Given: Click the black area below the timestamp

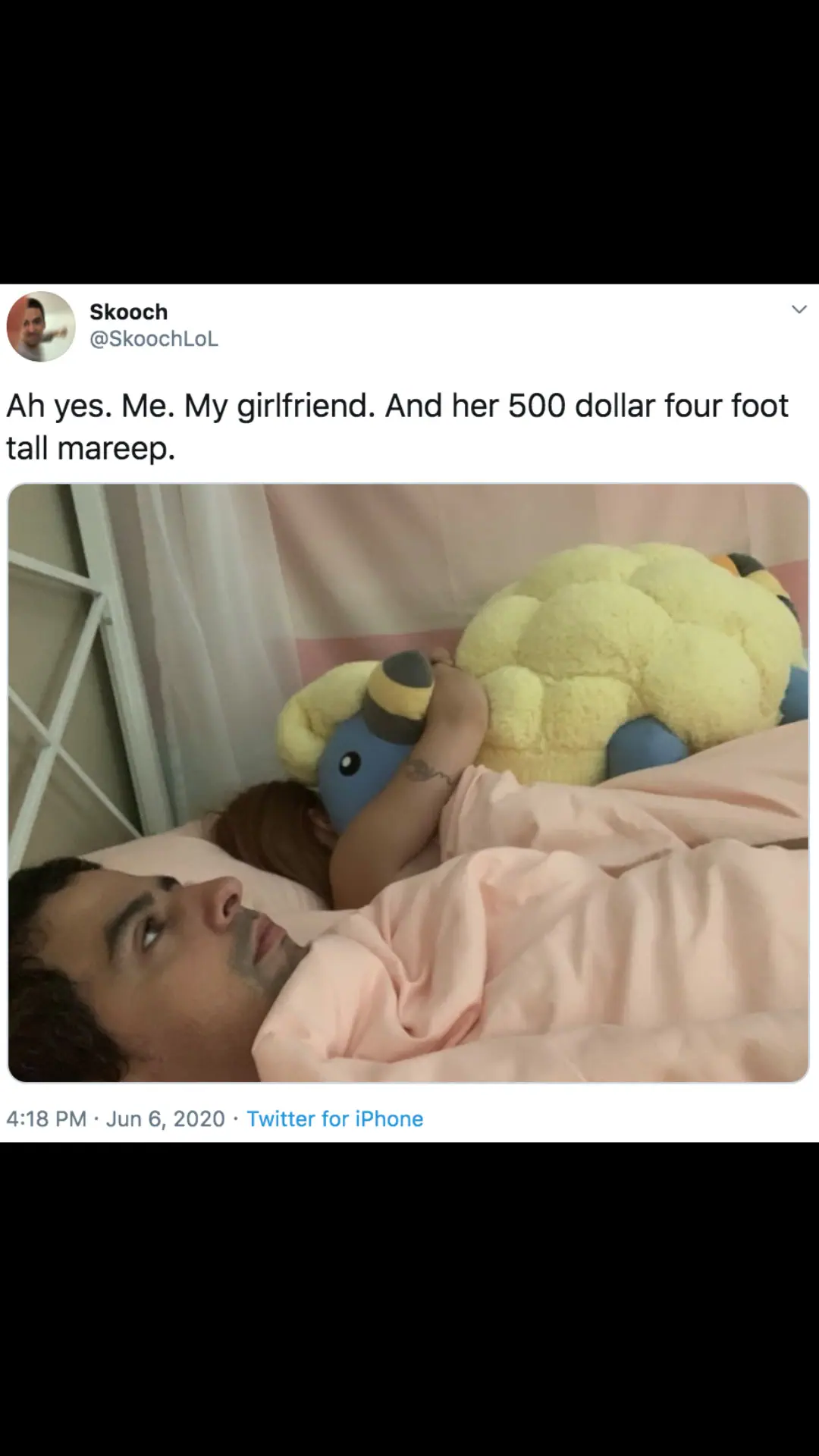Looking at the screenshot, I should (x=409, y=1298).
